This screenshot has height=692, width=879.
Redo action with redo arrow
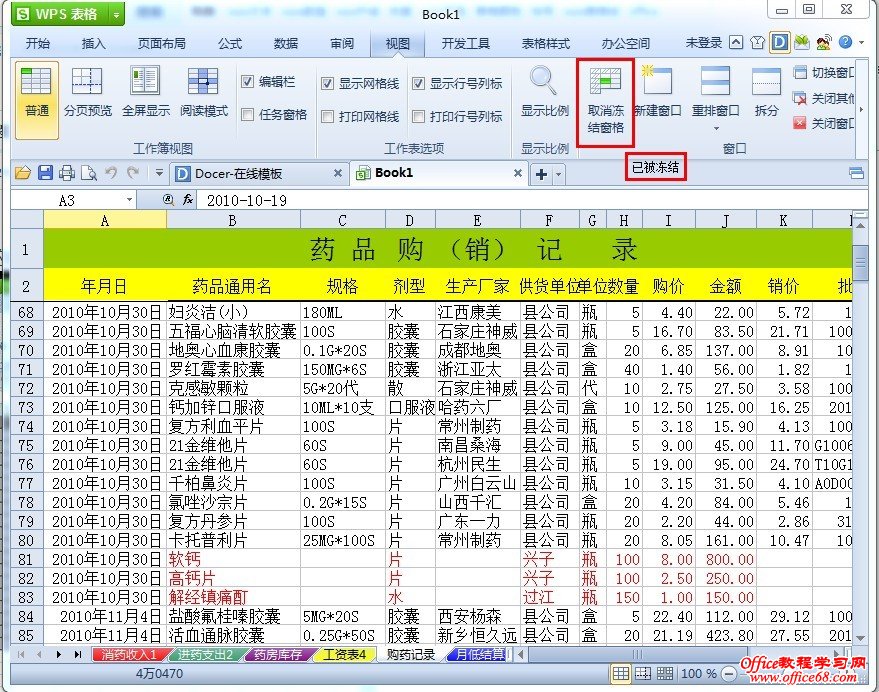click(x=133, y=172)
